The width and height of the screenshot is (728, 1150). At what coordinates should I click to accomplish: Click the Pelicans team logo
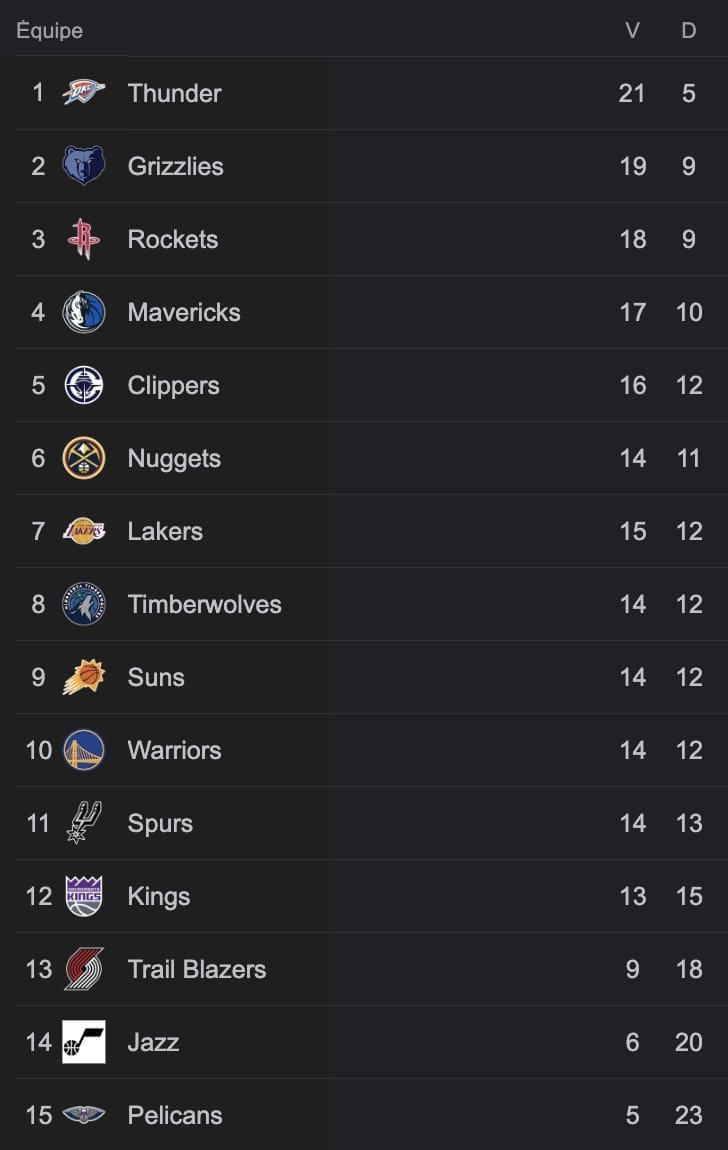tap(84, 1115)
